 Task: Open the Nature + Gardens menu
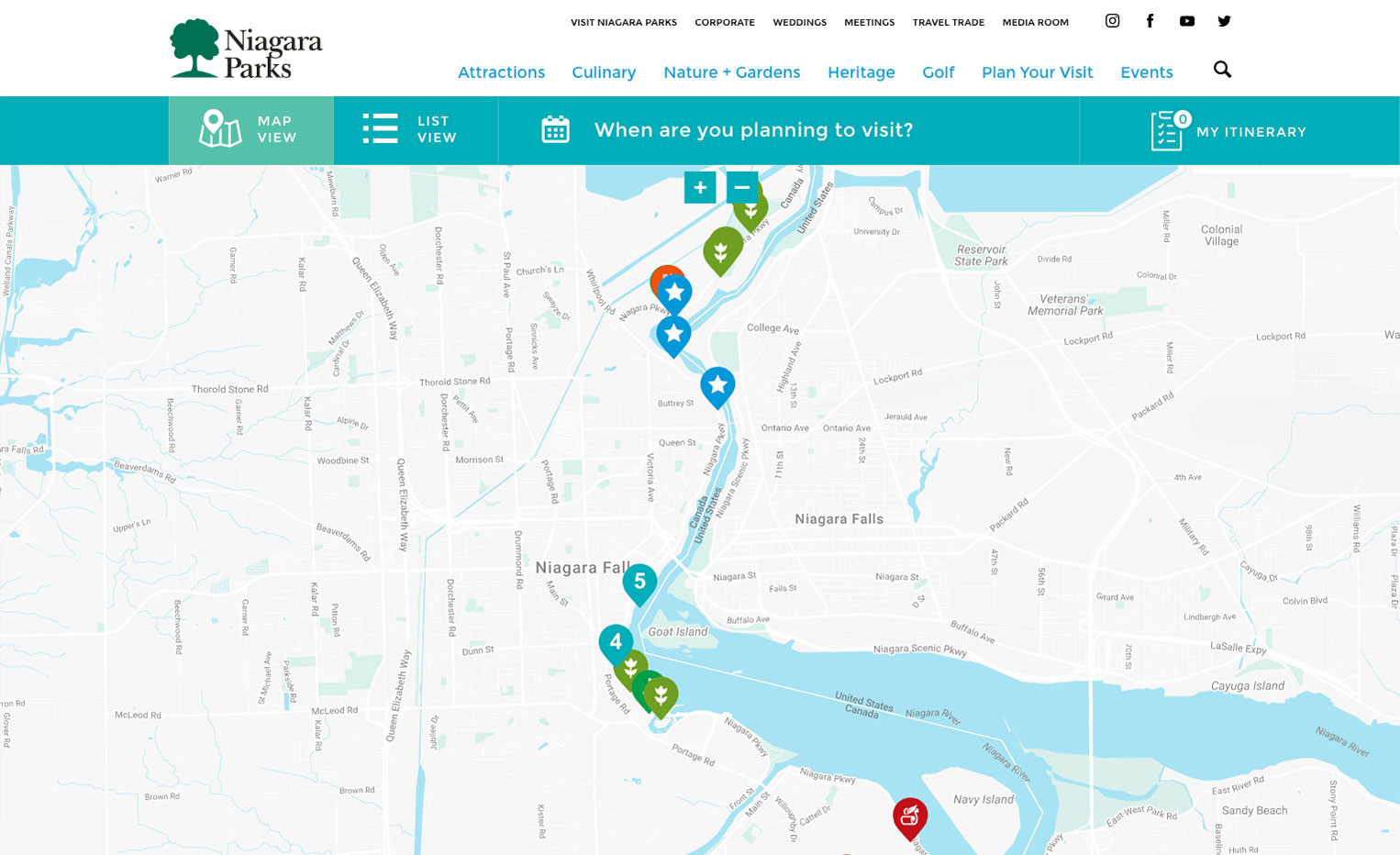(x=732, y=72)
